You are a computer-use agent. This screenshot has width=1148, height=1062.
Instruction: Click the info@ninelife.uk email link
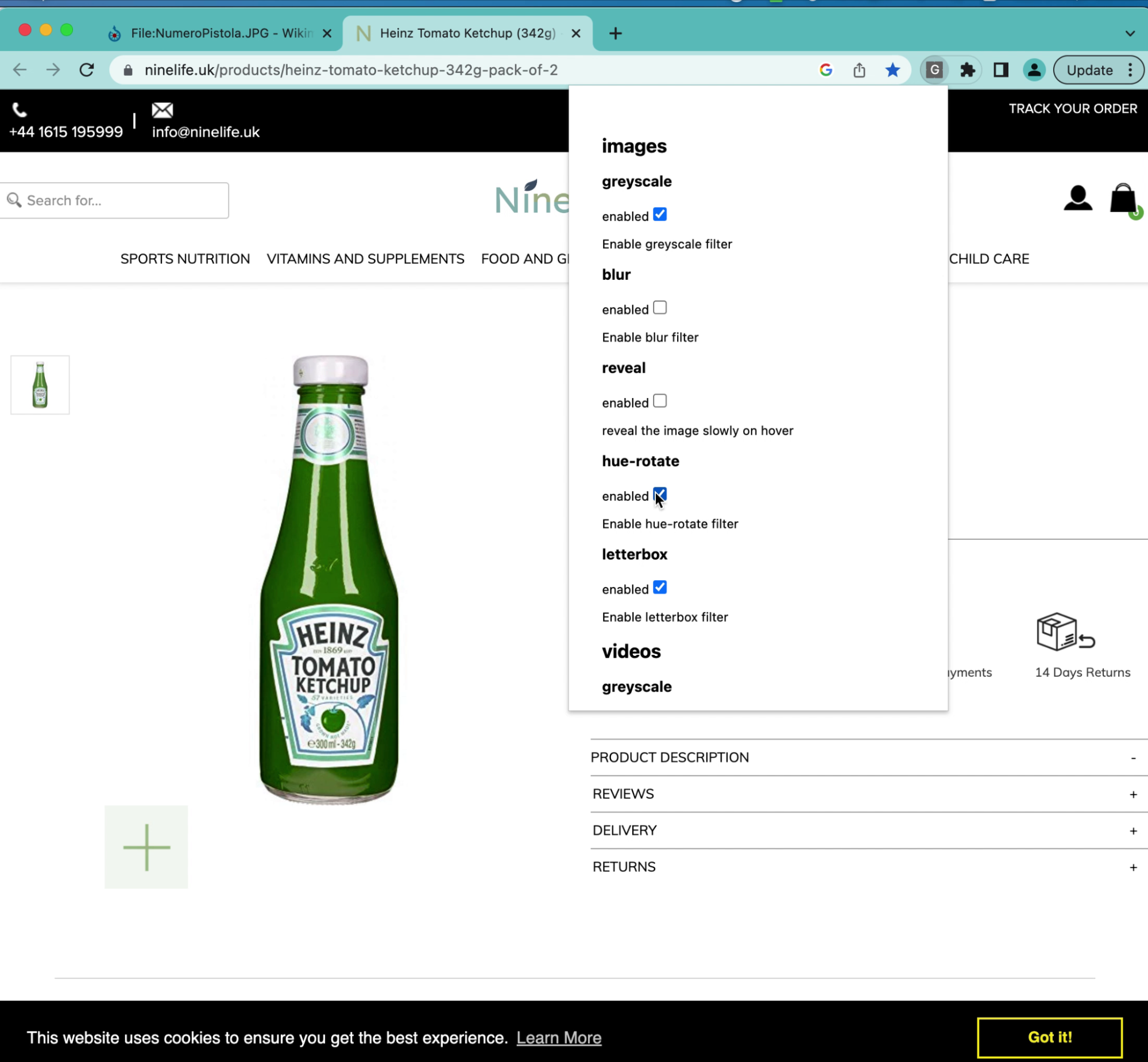tap(206, 132)
